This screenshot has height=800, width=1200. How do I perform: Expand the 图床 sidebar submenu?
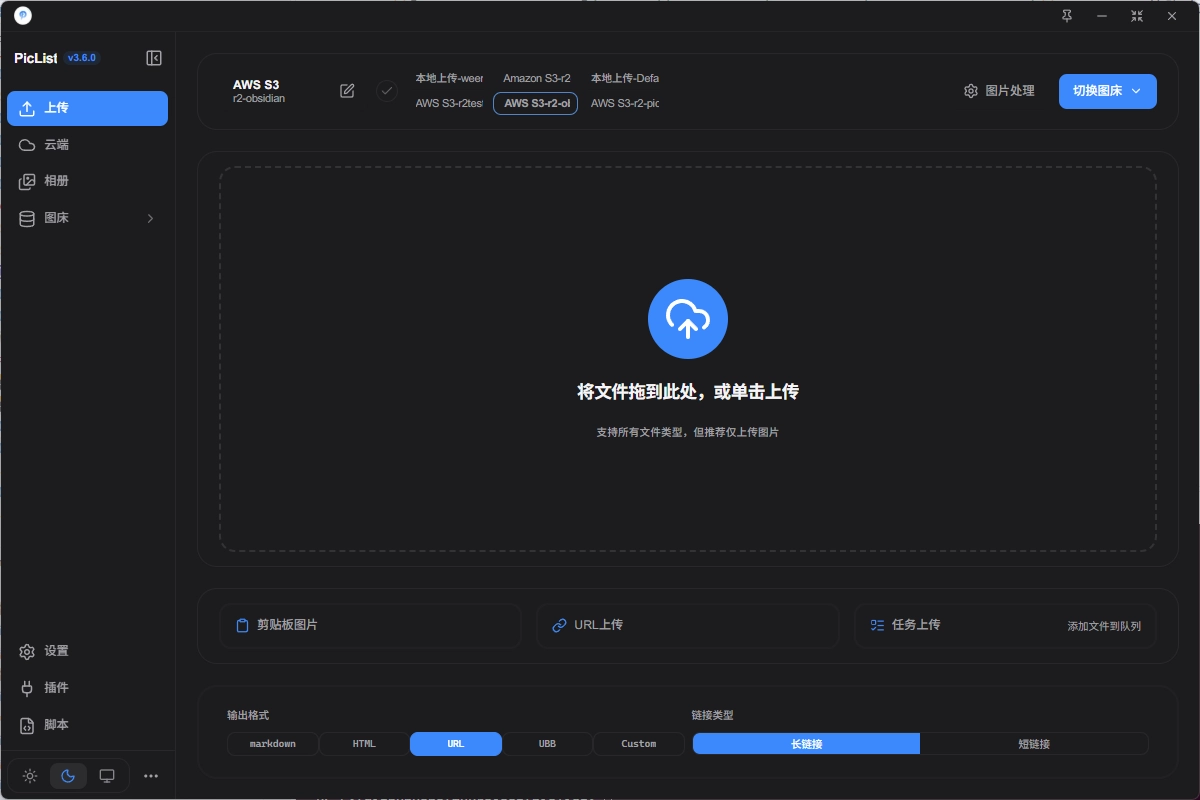point(87,218)
